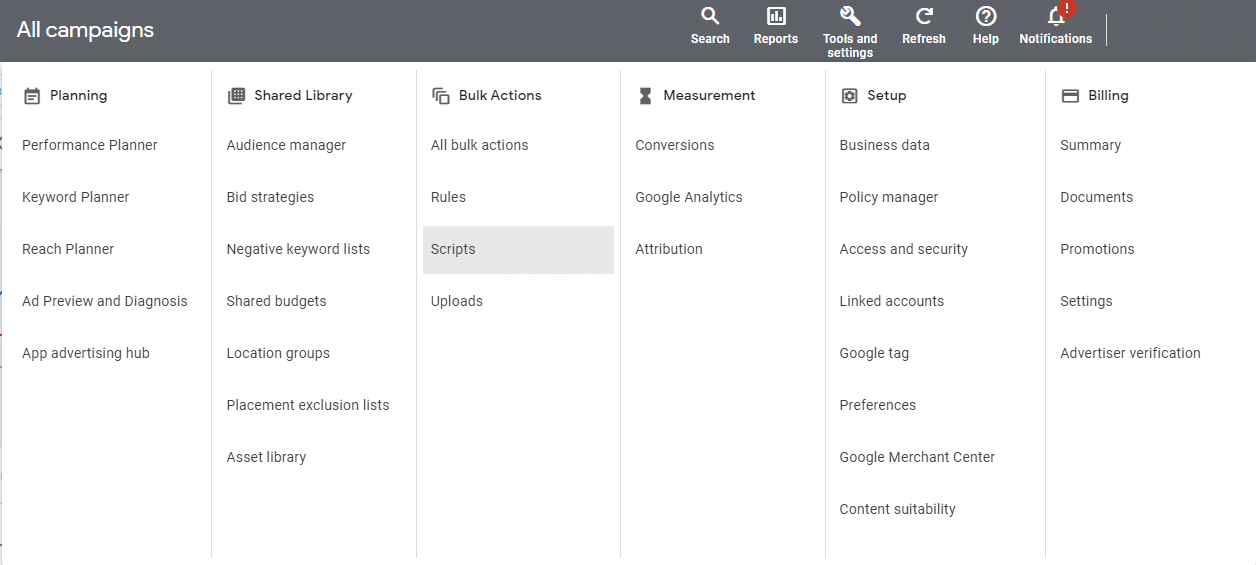Click the Billing column heading

coord(1109,96)
